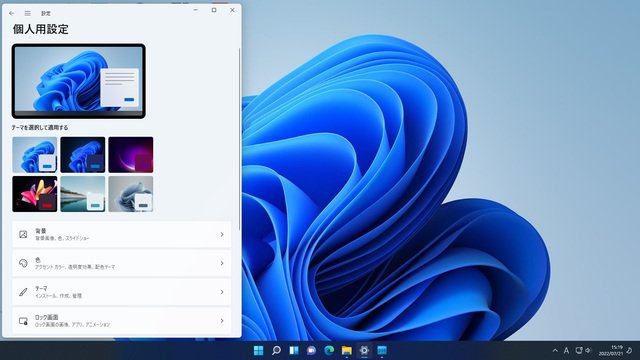Click the lock screen icon beside ロック画面

click(x=23, y=321)
